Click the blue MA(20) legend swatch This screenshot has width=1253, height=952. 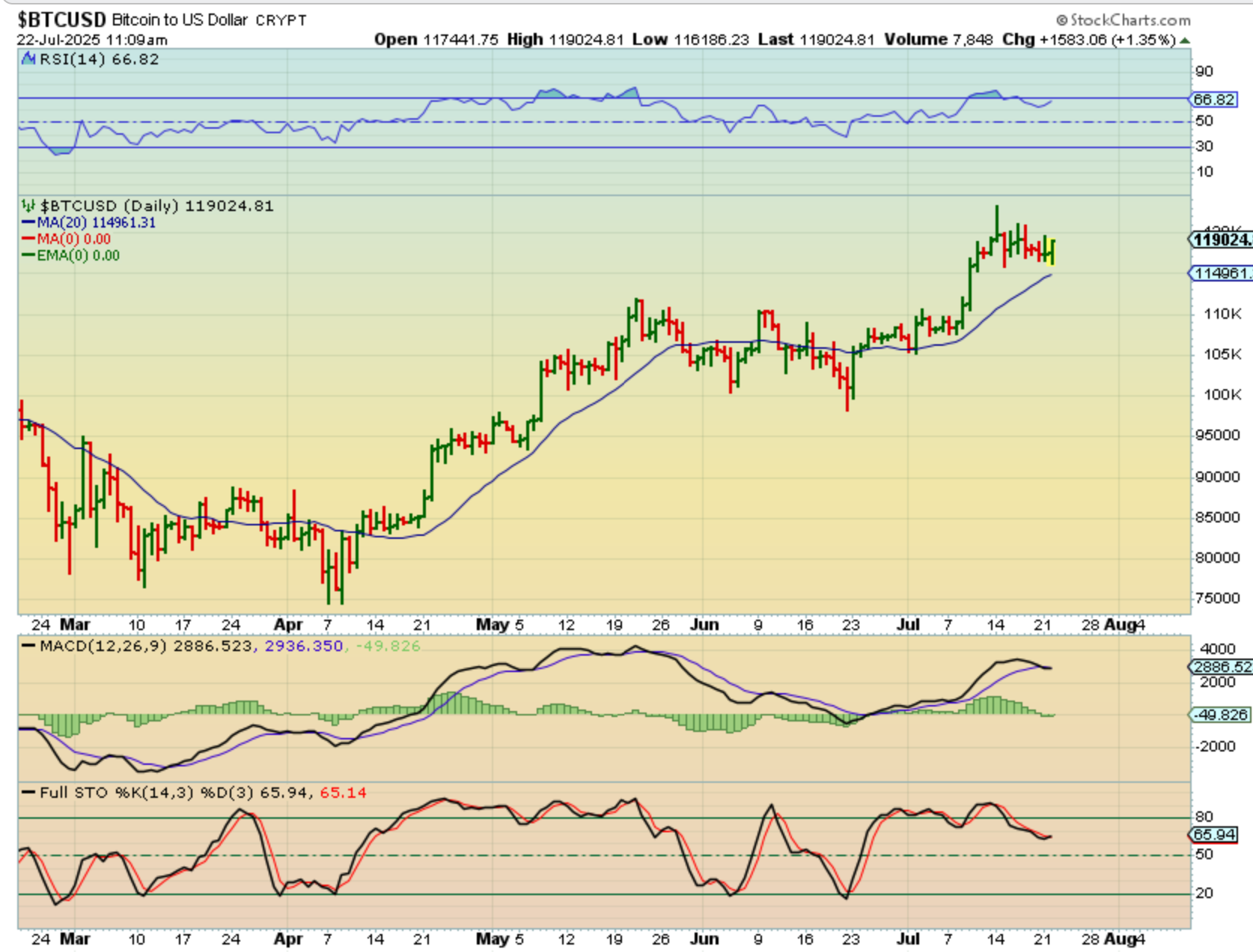[28, 223]
